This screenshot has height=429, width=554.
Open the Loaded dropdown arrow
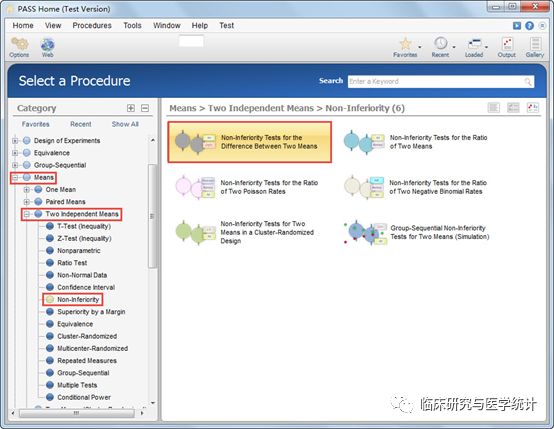click(487, 47)
